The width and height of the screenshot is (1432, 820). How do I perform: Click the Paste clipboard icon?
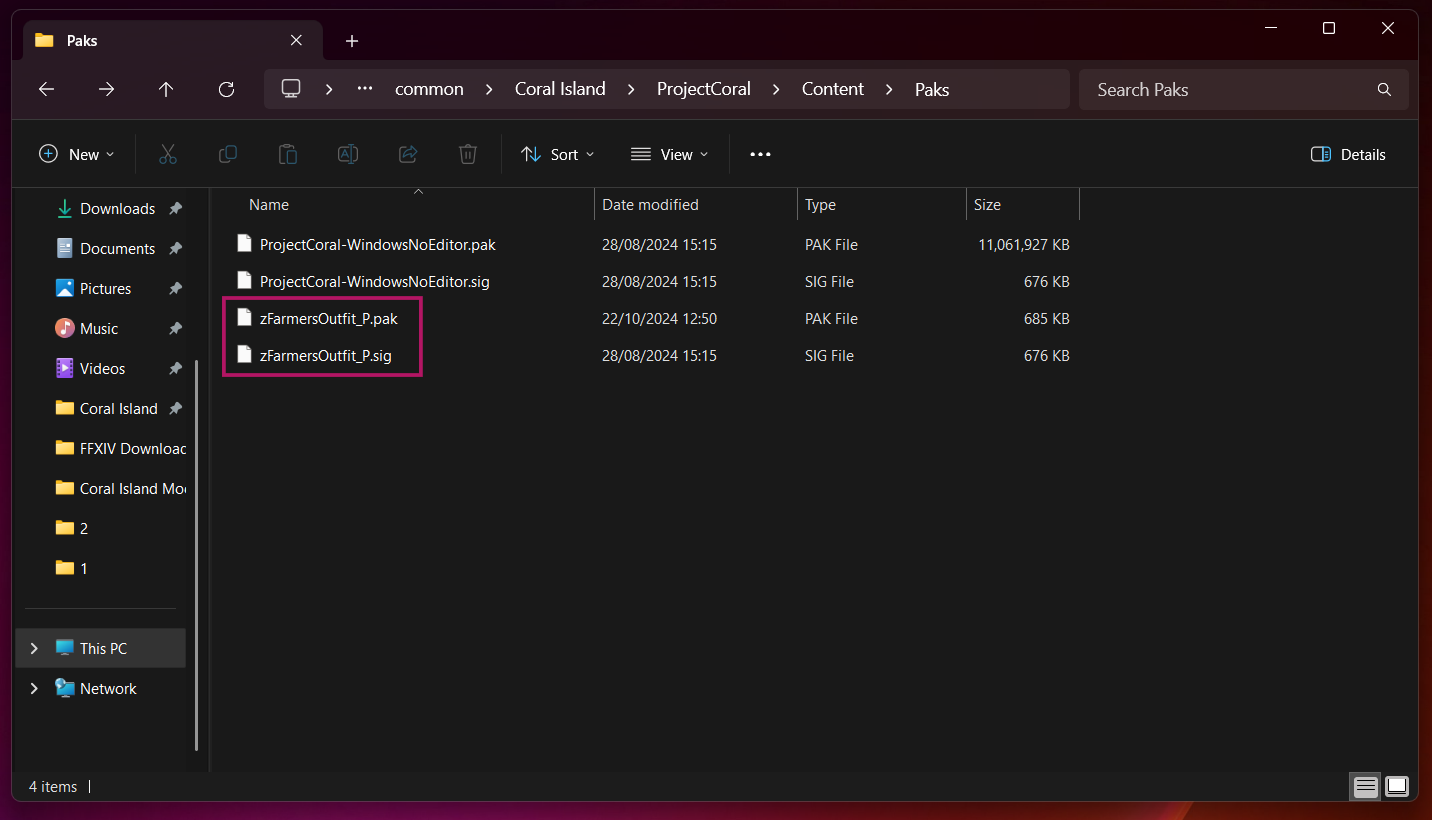click(287, 154)
